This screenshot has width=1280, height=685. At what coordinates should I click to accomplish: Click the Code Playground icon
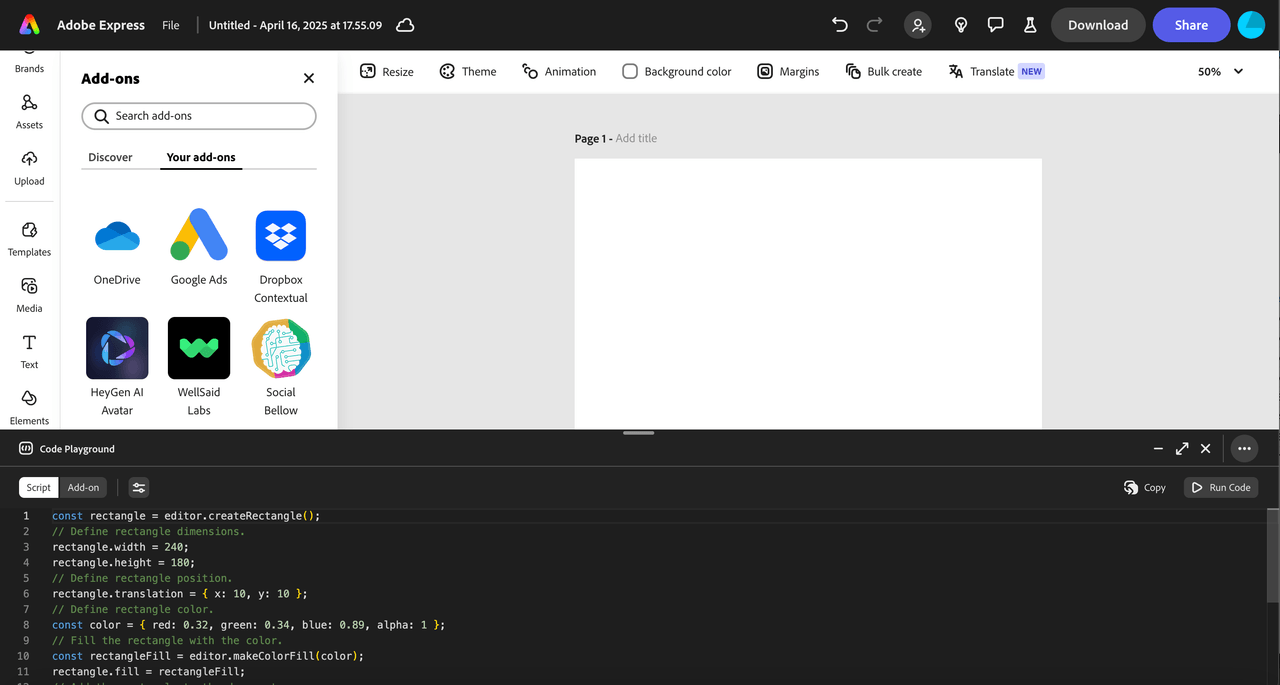click(x=26, y=449)
